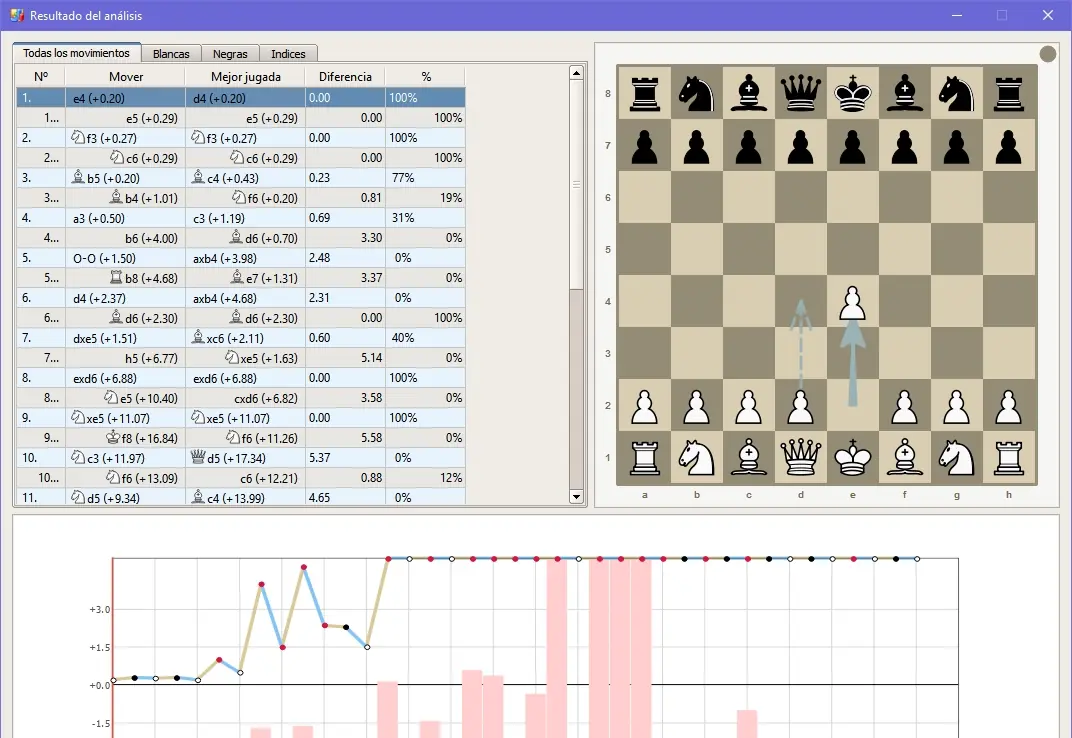Click the Mover column header

pyautogui.click(x=126, y=77)
